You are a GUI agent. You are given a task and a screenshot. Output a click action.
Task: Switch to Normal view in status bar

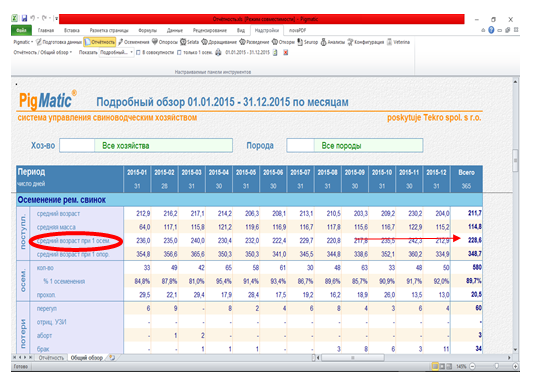[435, 366]
